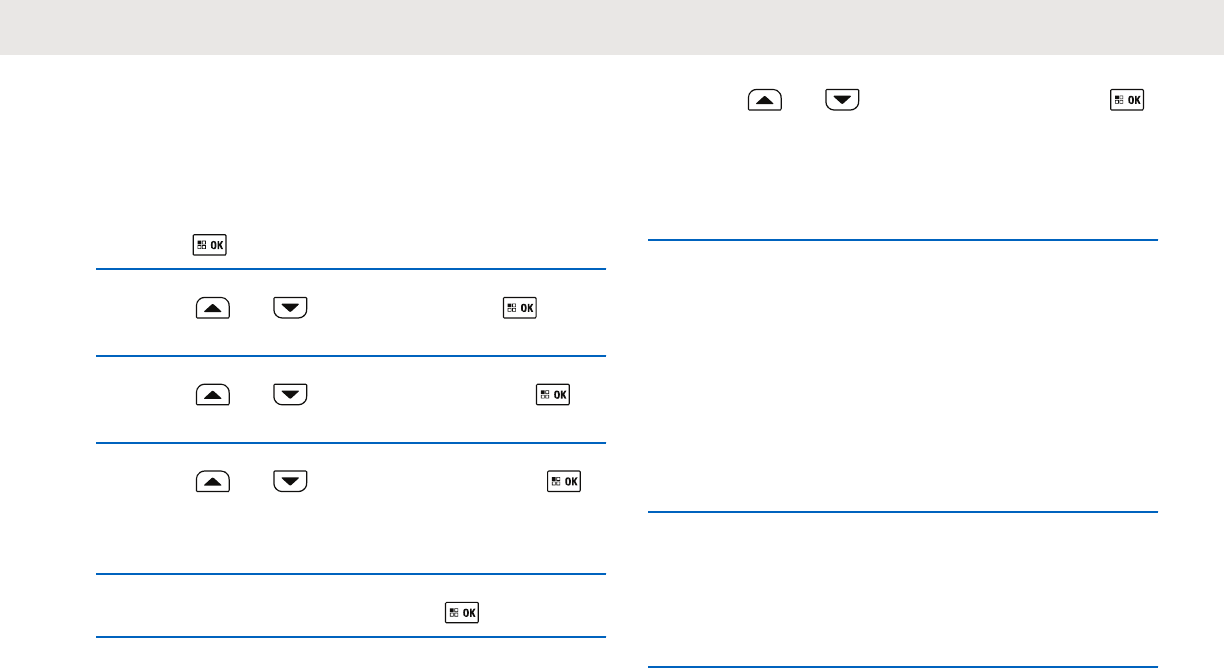Click the up arrow in the left column's first arrow row
This screenshot has width=1224, height=668.
pyautogui.click(x=211, y=310)
